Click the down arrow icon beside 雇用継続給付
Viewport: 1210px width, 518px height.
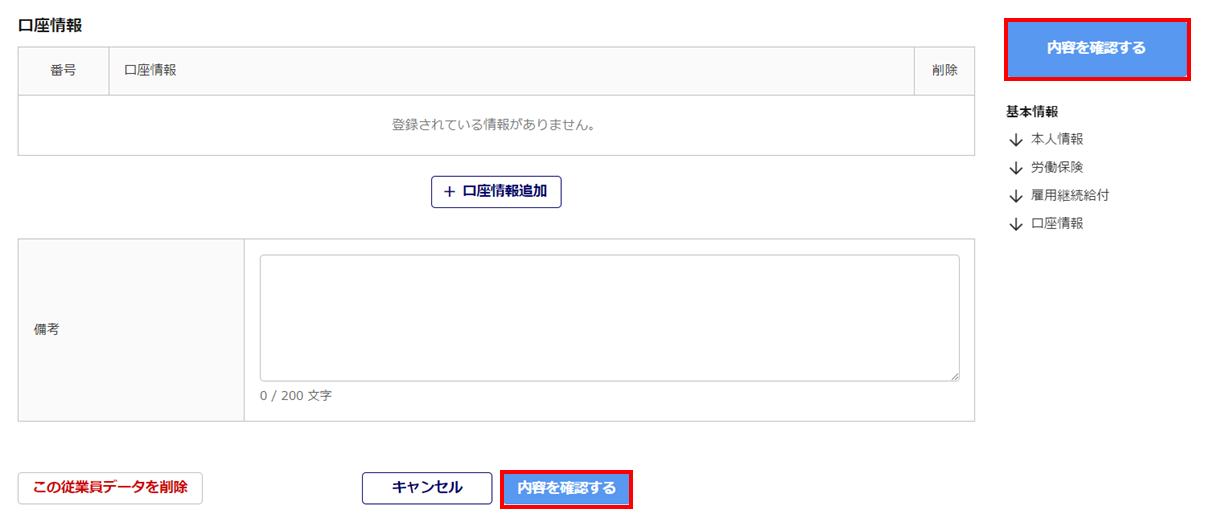pyautogui.click(x=1016, y=196)
